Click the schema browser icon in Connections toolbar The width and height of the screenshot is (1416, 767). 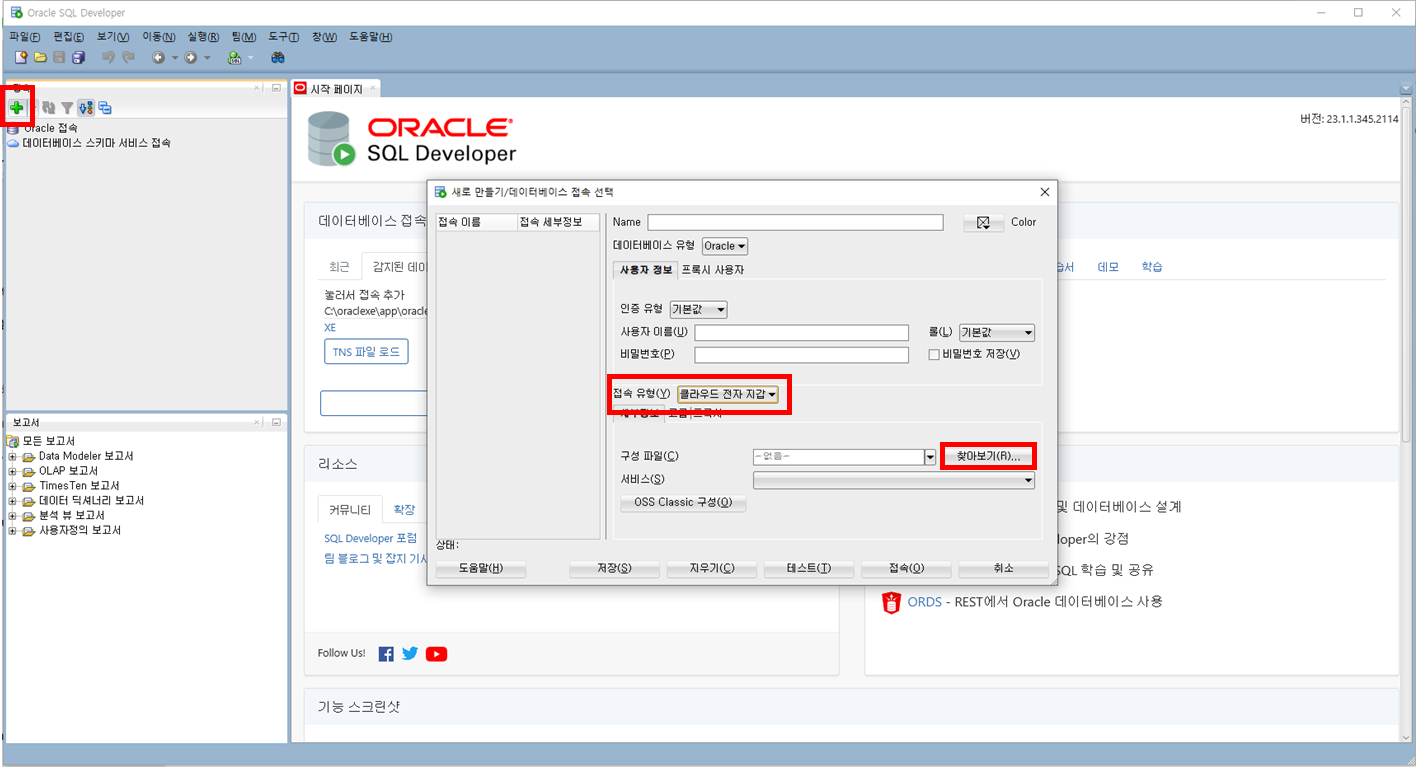[x=86, y=107]
